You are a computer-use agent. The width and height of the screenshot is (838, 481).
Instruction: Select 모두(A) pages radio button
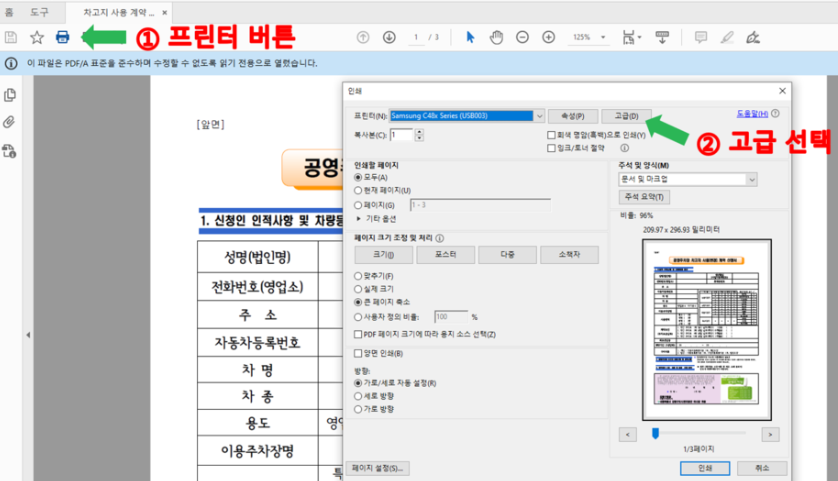pos(358,177)
